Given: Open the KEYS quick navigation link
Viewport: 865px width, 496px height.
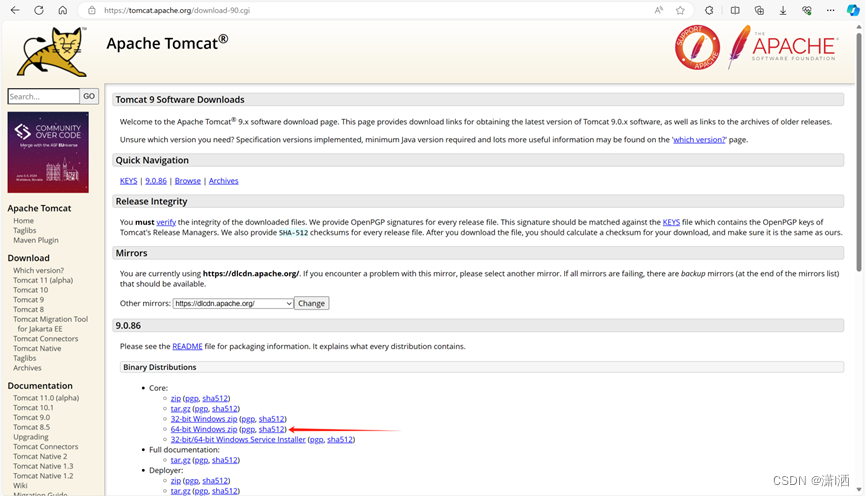Looking at the screenshot, I should coord(129,180).
